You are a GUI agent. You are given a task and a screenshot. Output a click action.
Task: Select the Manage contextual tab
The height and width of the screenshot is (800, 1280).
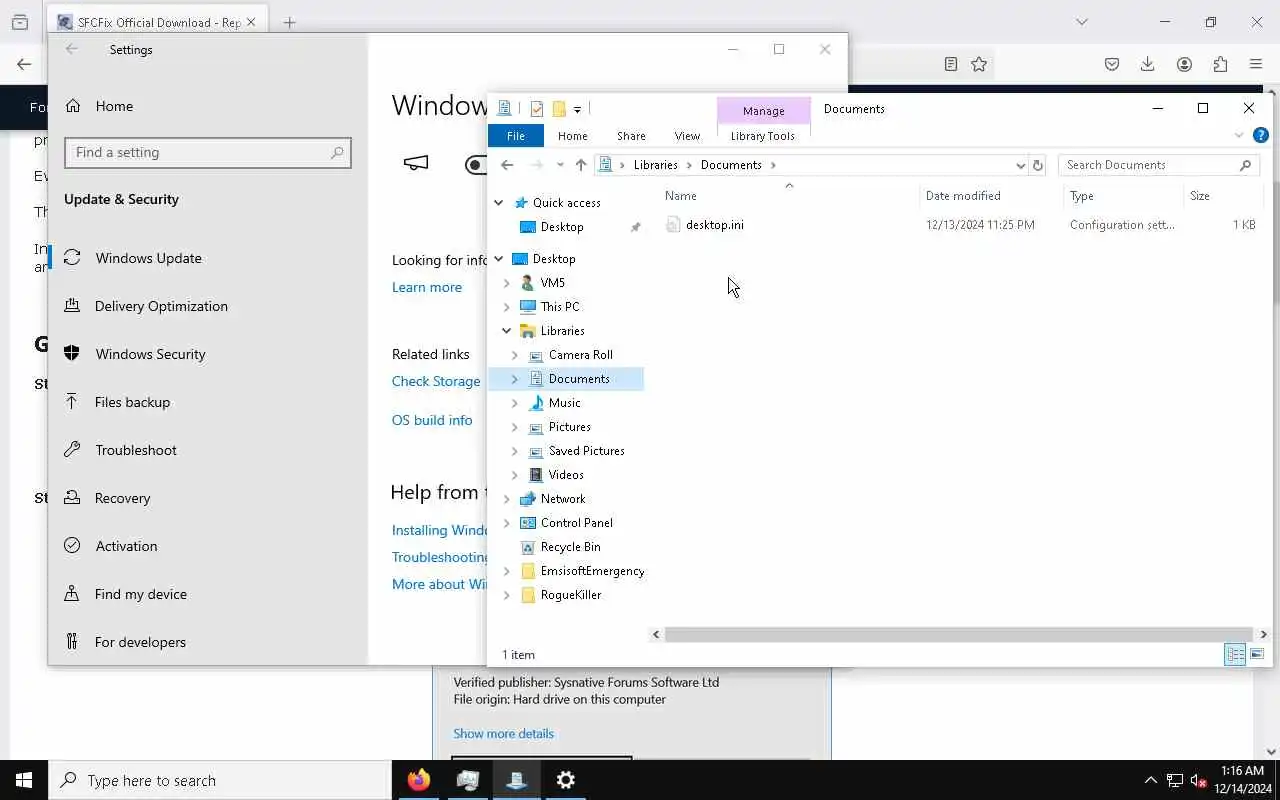[x=763, y=111]
